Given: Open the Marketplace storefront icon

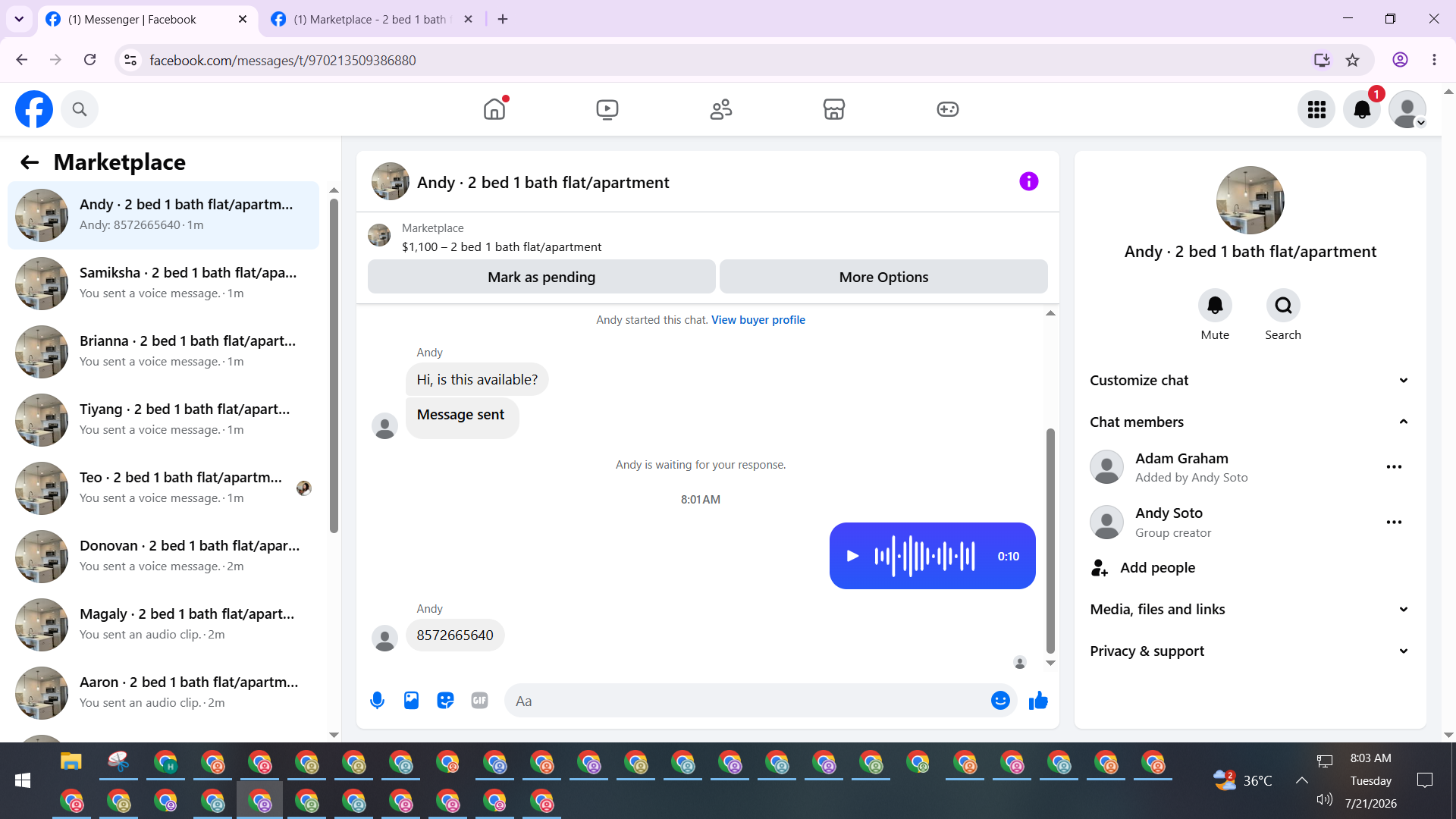Looking at the screenshot, I should [834, 109].
